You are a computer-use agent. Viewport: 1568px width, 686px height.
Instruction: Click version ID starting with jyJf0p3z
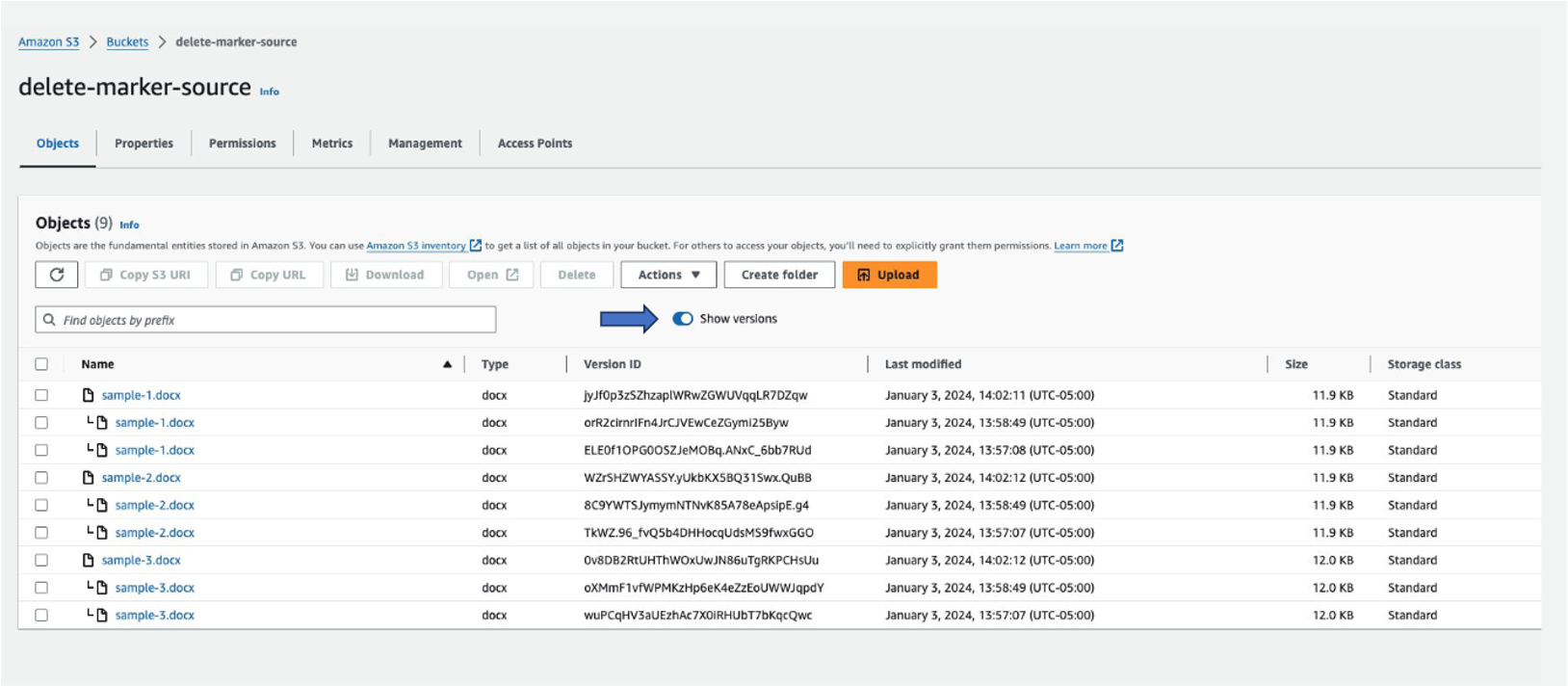click(x=695, y=395)
